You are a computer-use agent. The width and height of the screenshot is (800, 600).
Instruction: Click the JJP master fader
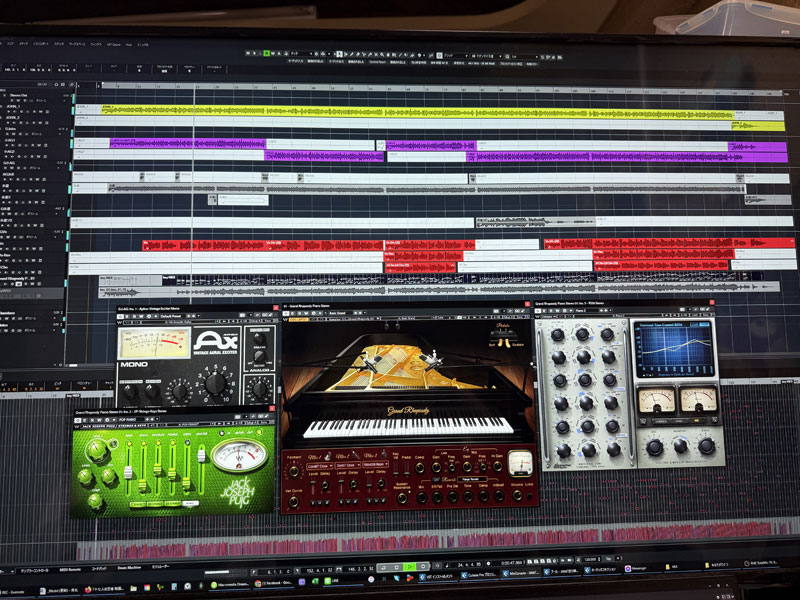pos(202,456)
